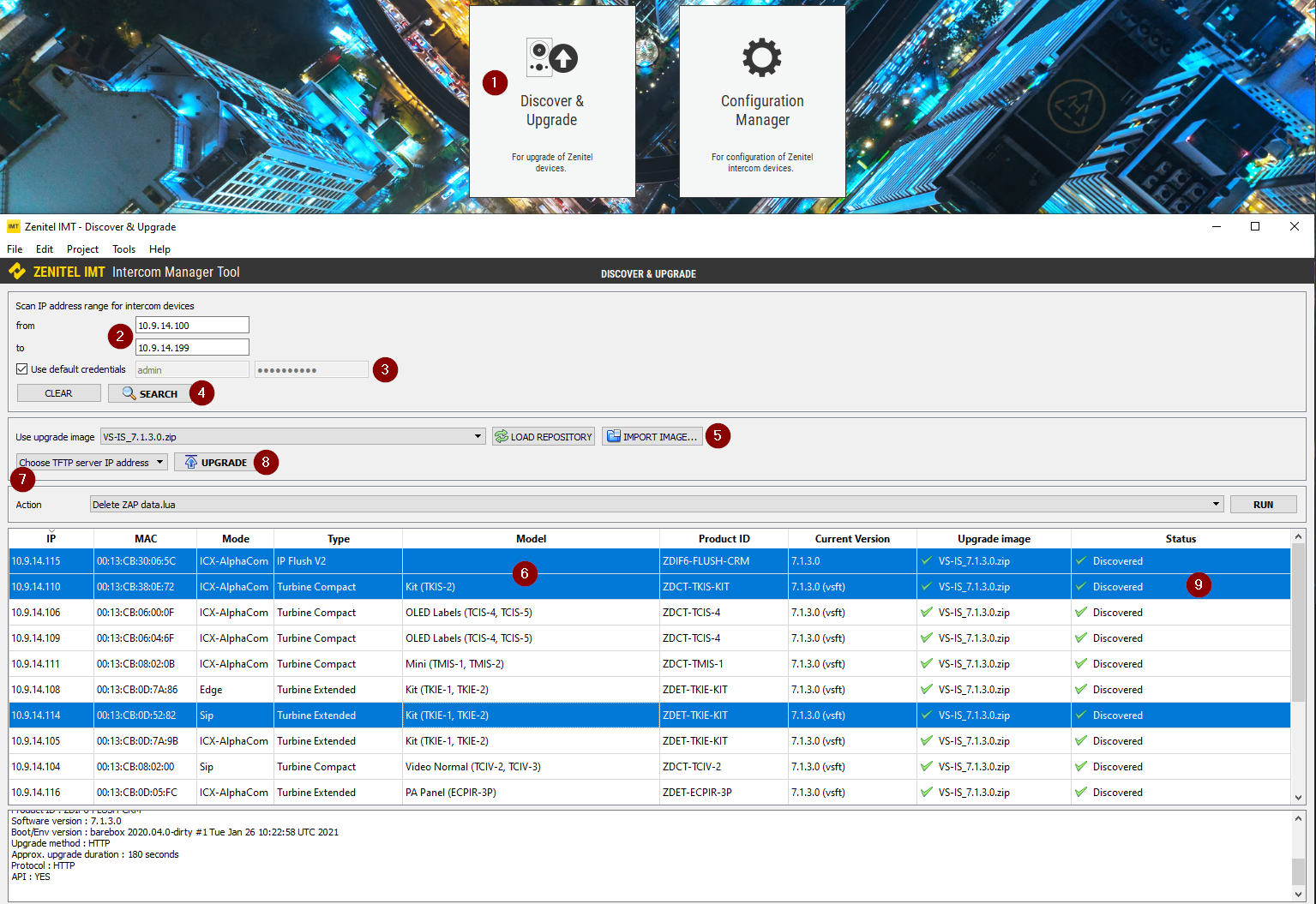This screenshot has width=1316, height=904.
Task: Click the IMT app icon in title bar
Action: click(x=14, y=227)
